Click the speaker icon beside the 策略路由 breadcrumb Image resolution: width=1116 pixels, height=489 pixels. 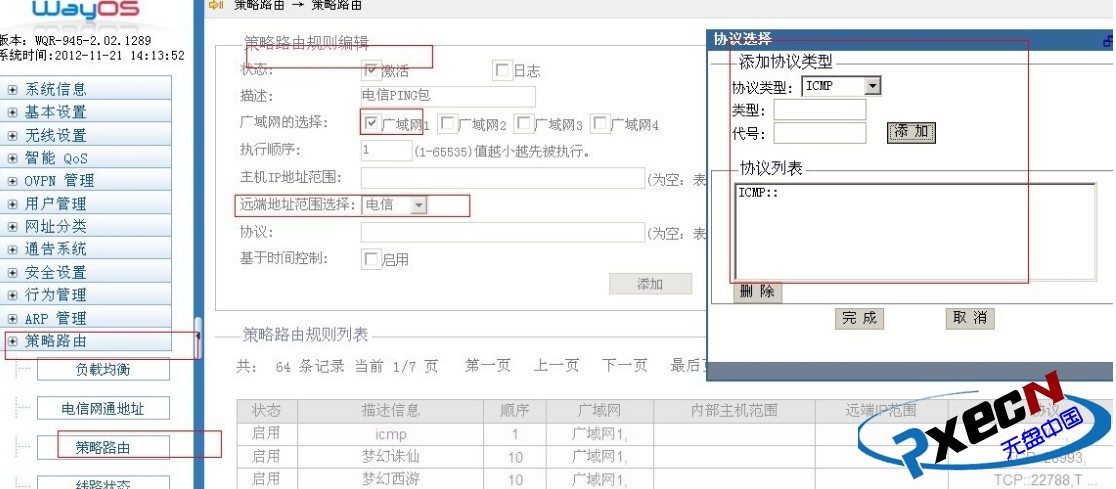click(x=214, y=5)
